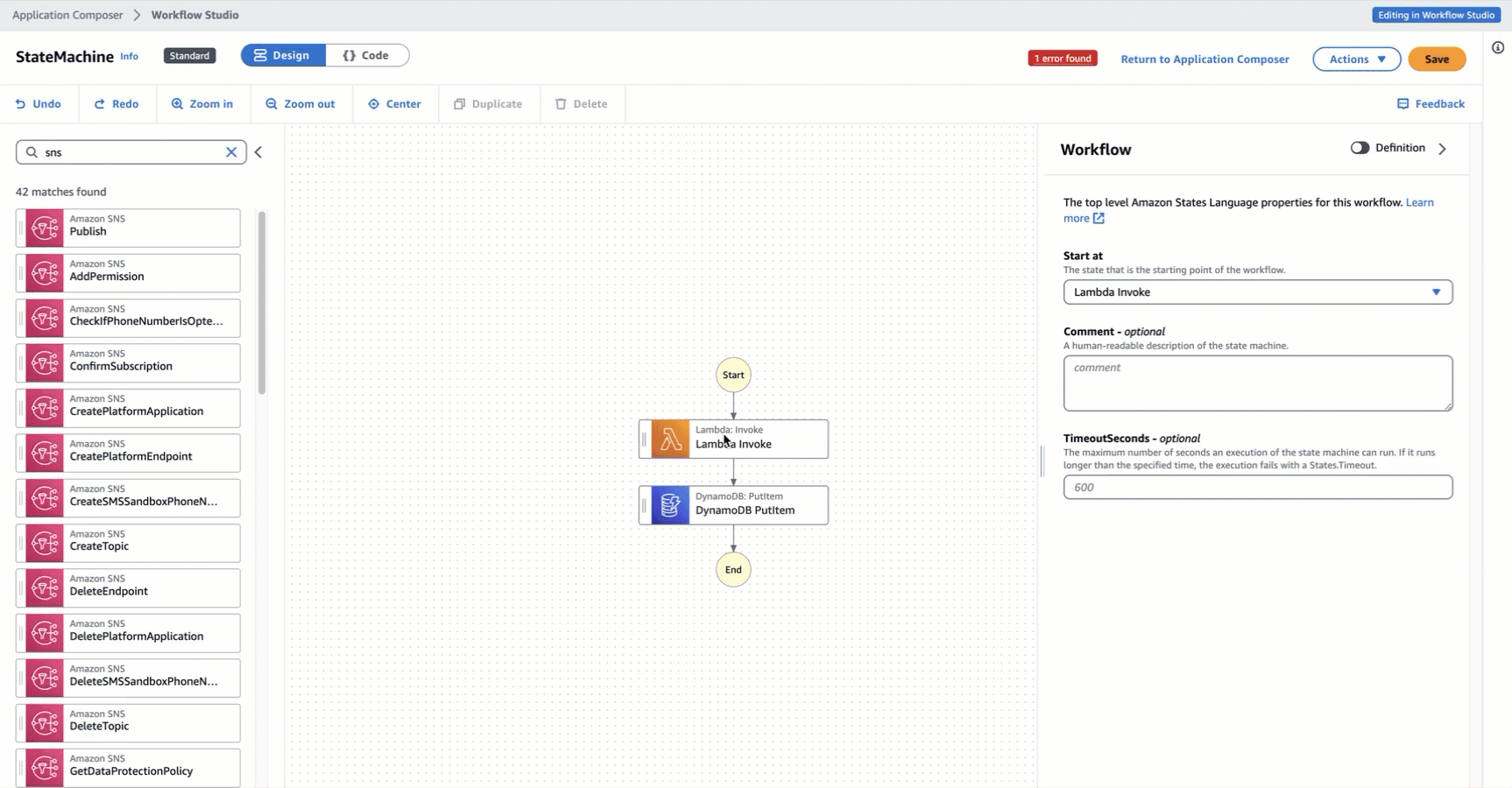Open the Start at dropdown
The image size is (1512, 788).
[x=1257, y=292]
